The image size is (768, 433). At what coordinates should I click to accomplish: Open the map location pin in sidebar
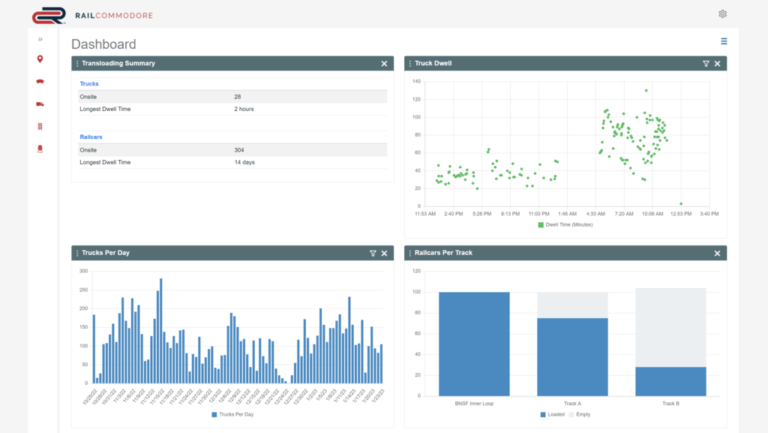pyautogui.click(x=40, y=59)
